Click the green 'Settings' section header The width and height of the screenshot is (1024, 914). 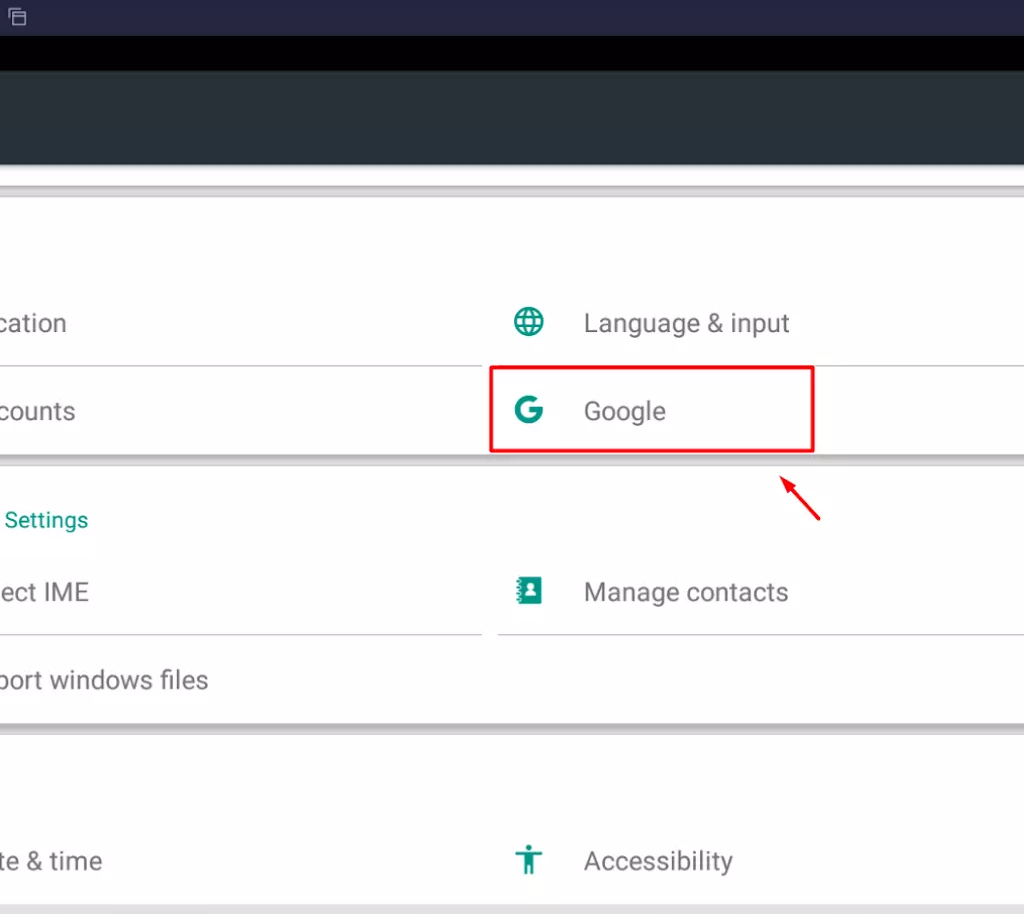click(46, 520)
